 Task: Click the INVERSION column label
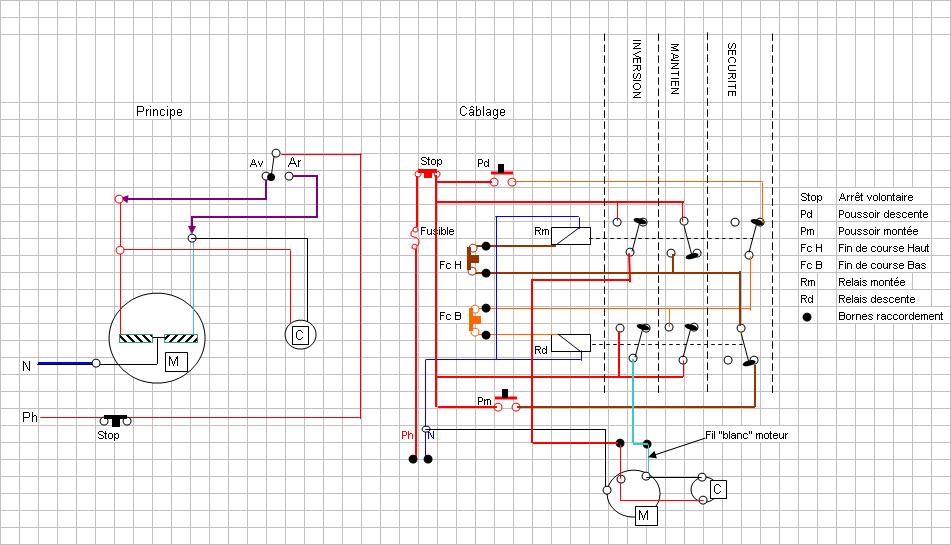(x=637, y=69)
